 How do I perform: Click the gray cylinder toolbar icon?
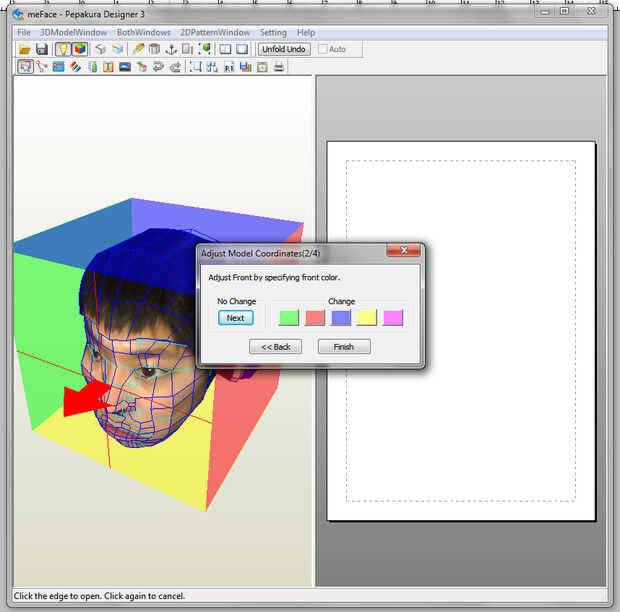pos(154,49)
